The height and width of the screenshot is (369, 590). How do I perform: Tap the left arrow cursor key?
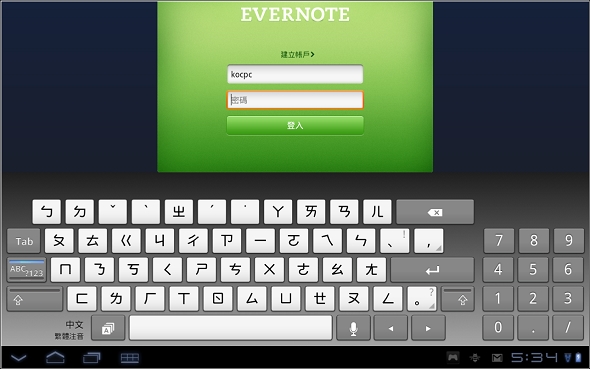(x=391, y=328)
